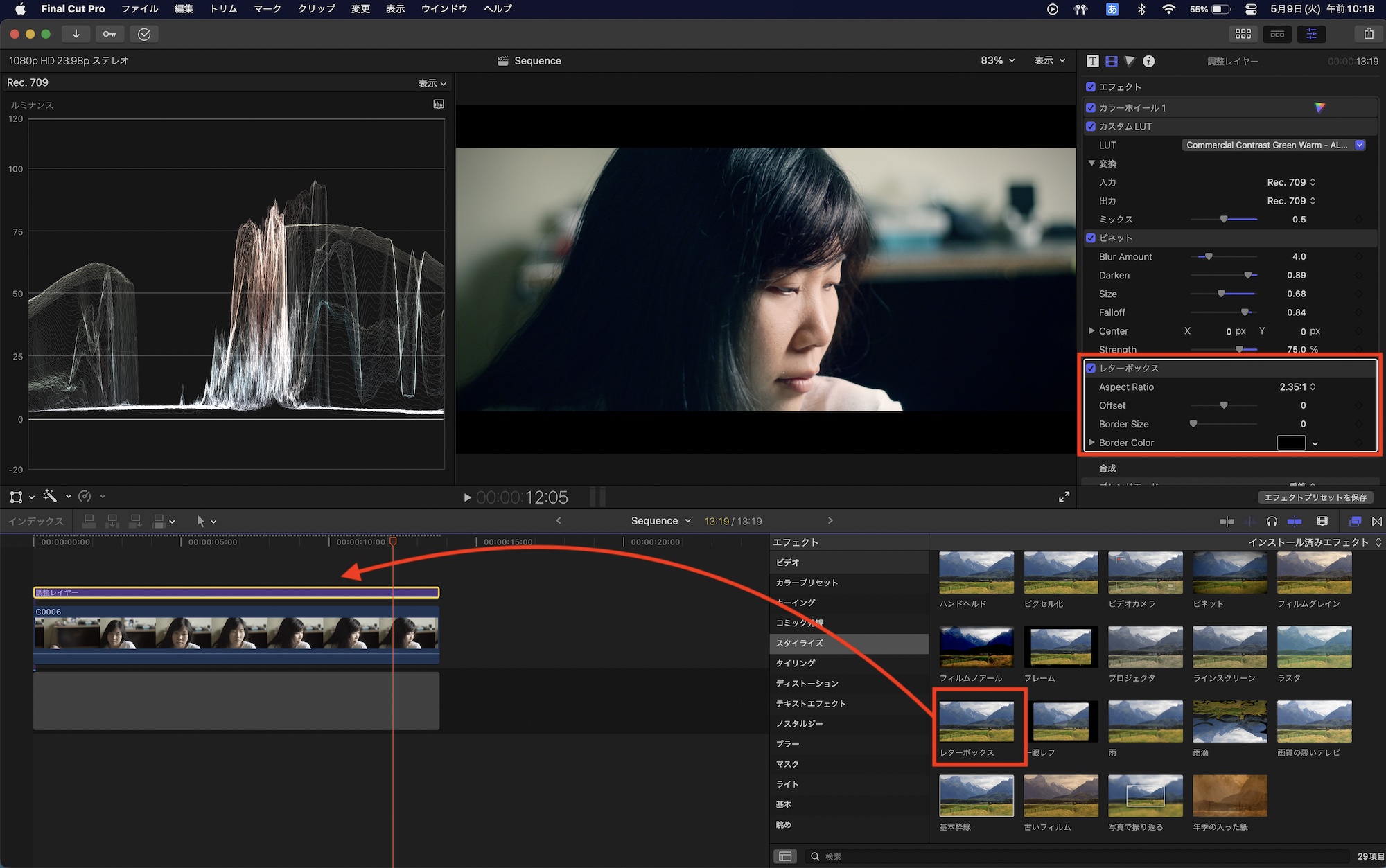The width and height of the screenshot is (1386, 868).
Task: Open the share export icon
Action: tap(1368, 34)
